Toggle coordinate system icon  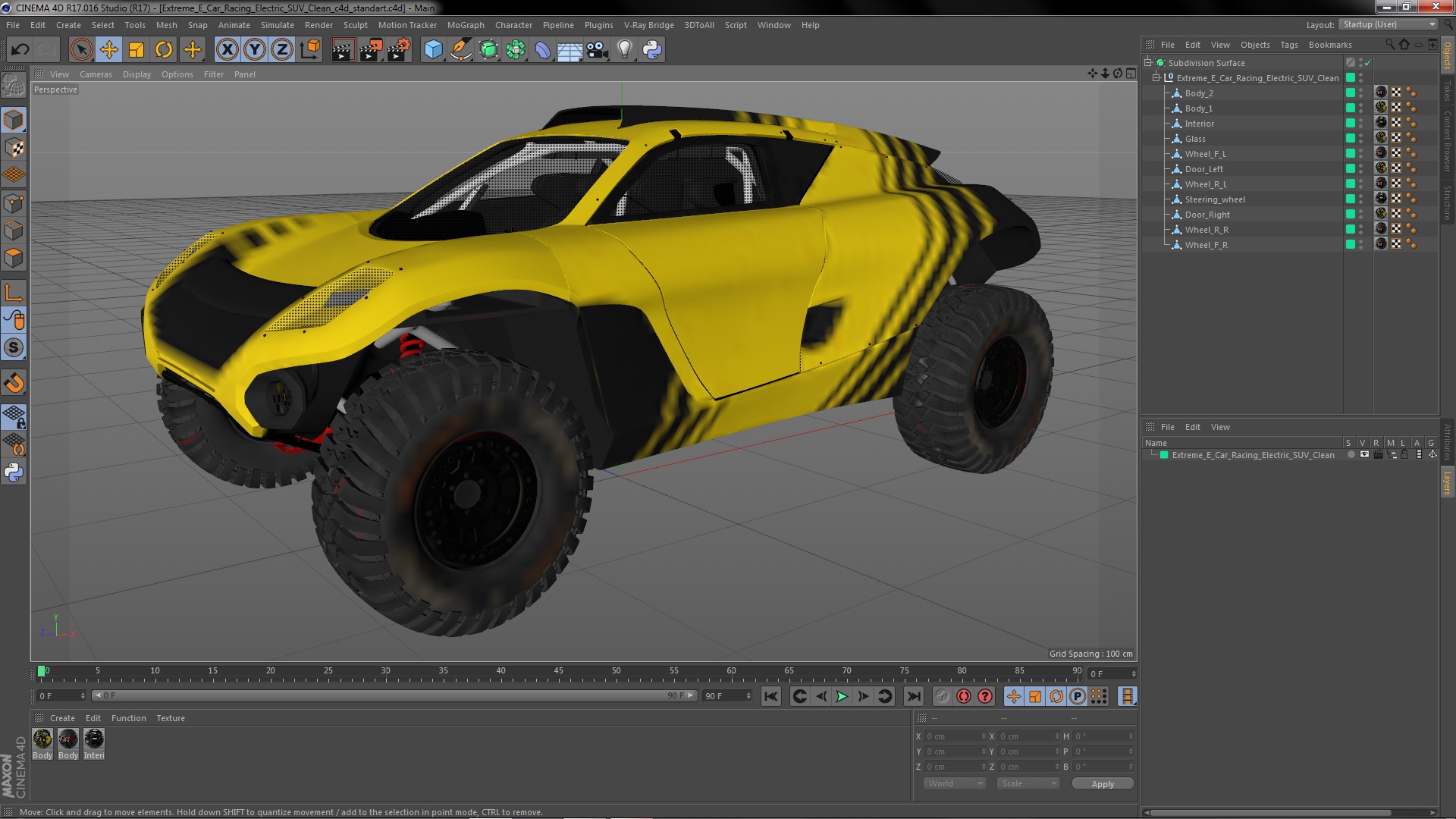point(309,50)
